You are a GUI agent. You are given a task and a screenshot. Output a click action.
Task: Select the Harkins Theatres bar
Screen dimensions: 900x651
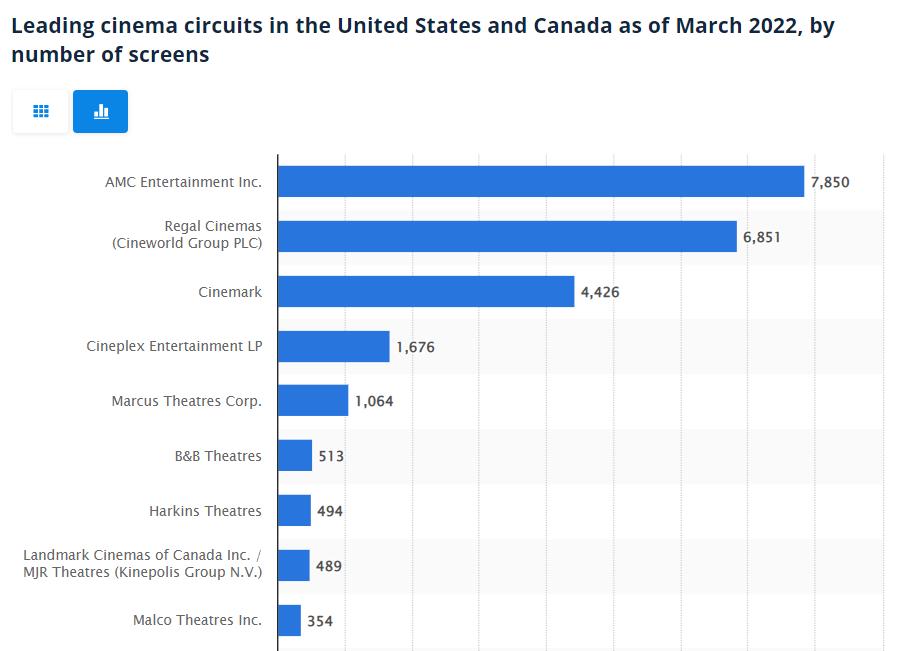pos(294,510)
